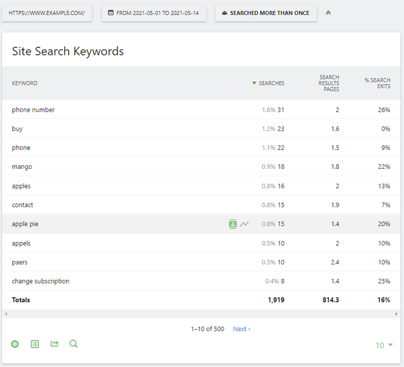404x367 pixels.
Task: Open segmented visitor log for apple pie
Action: [x=233, y=224]
